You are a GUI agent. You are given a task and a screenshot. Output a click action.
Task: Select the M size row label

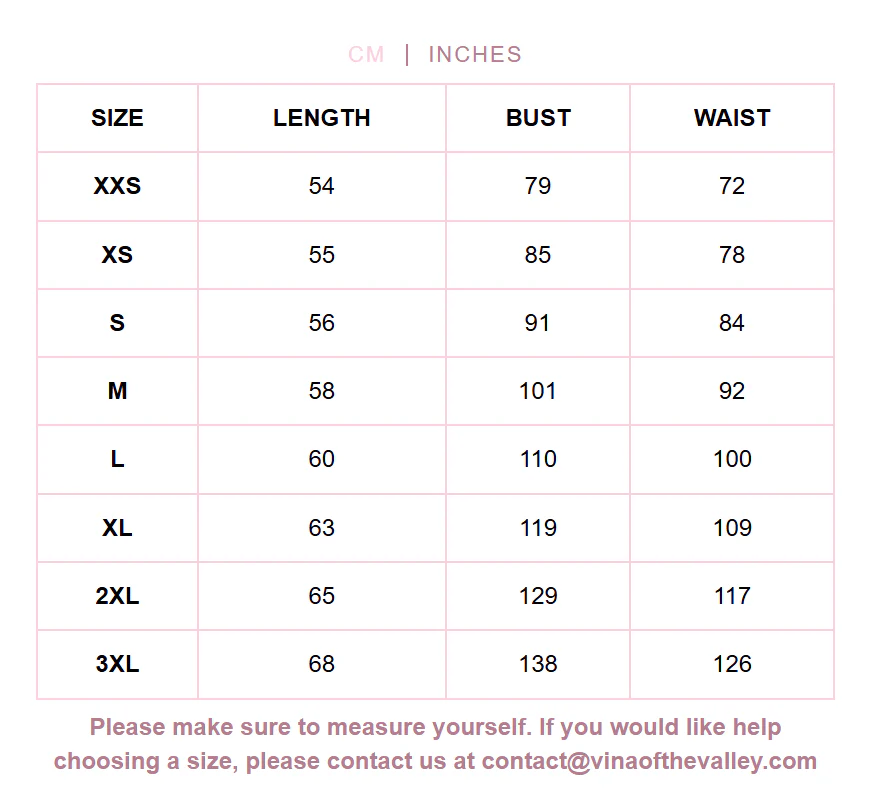(x=117, y=391)
